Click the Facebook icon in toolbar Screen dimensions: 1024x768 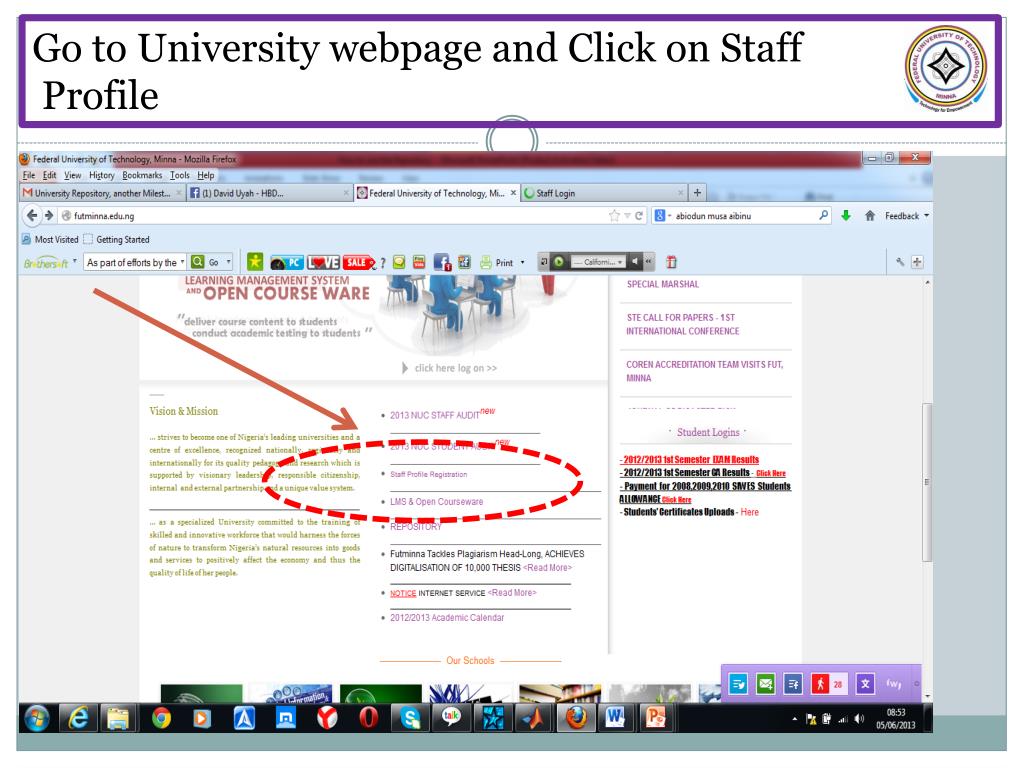pyautogui.click(x=441, y=263)
